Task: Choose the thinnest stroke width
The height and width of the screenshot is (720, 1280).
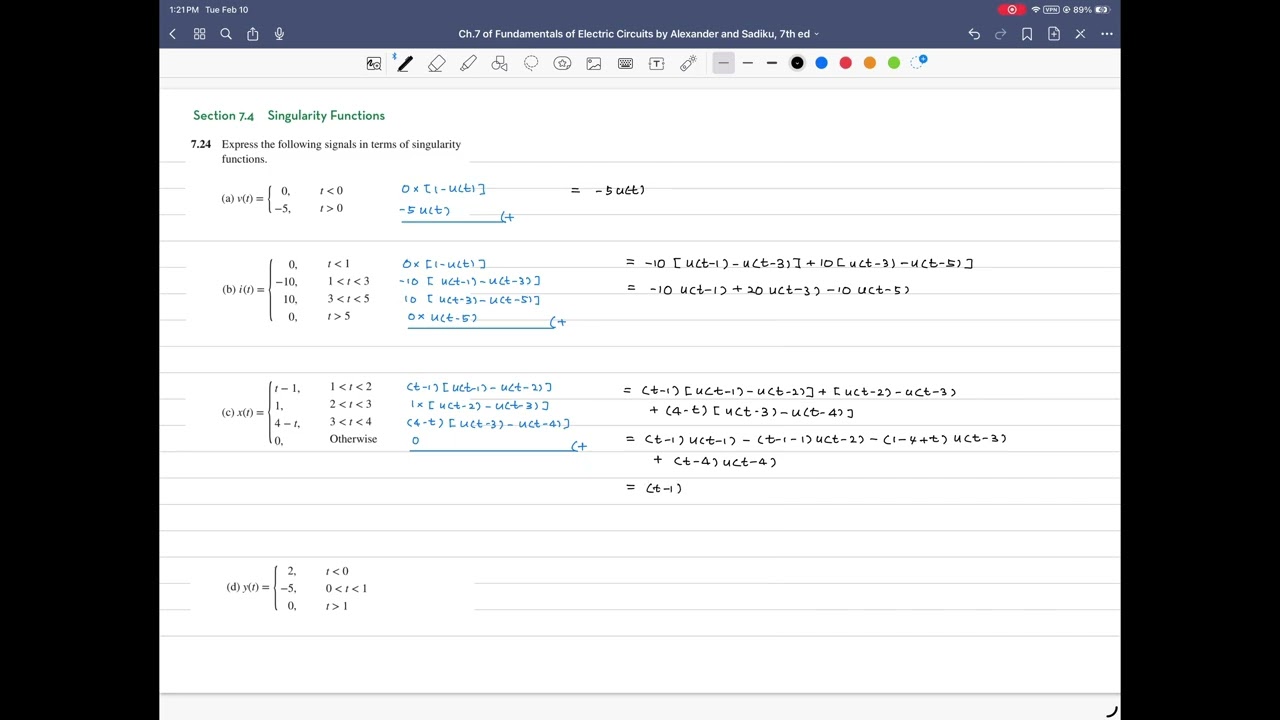Action: point(723,63)
